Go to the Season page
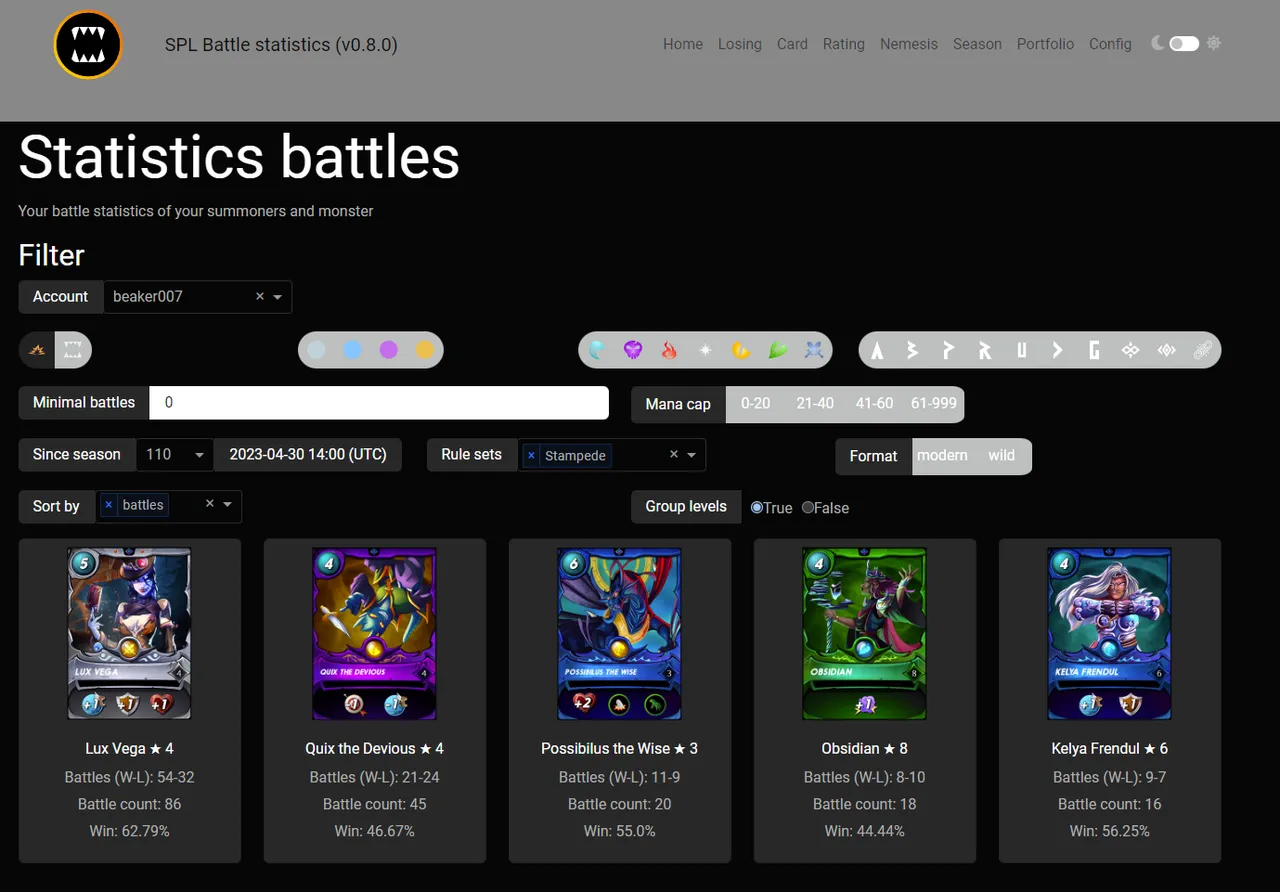Image resolution: width=1280 pixels, height=892 pixels. pyautogui.click(x=977, y=44)
